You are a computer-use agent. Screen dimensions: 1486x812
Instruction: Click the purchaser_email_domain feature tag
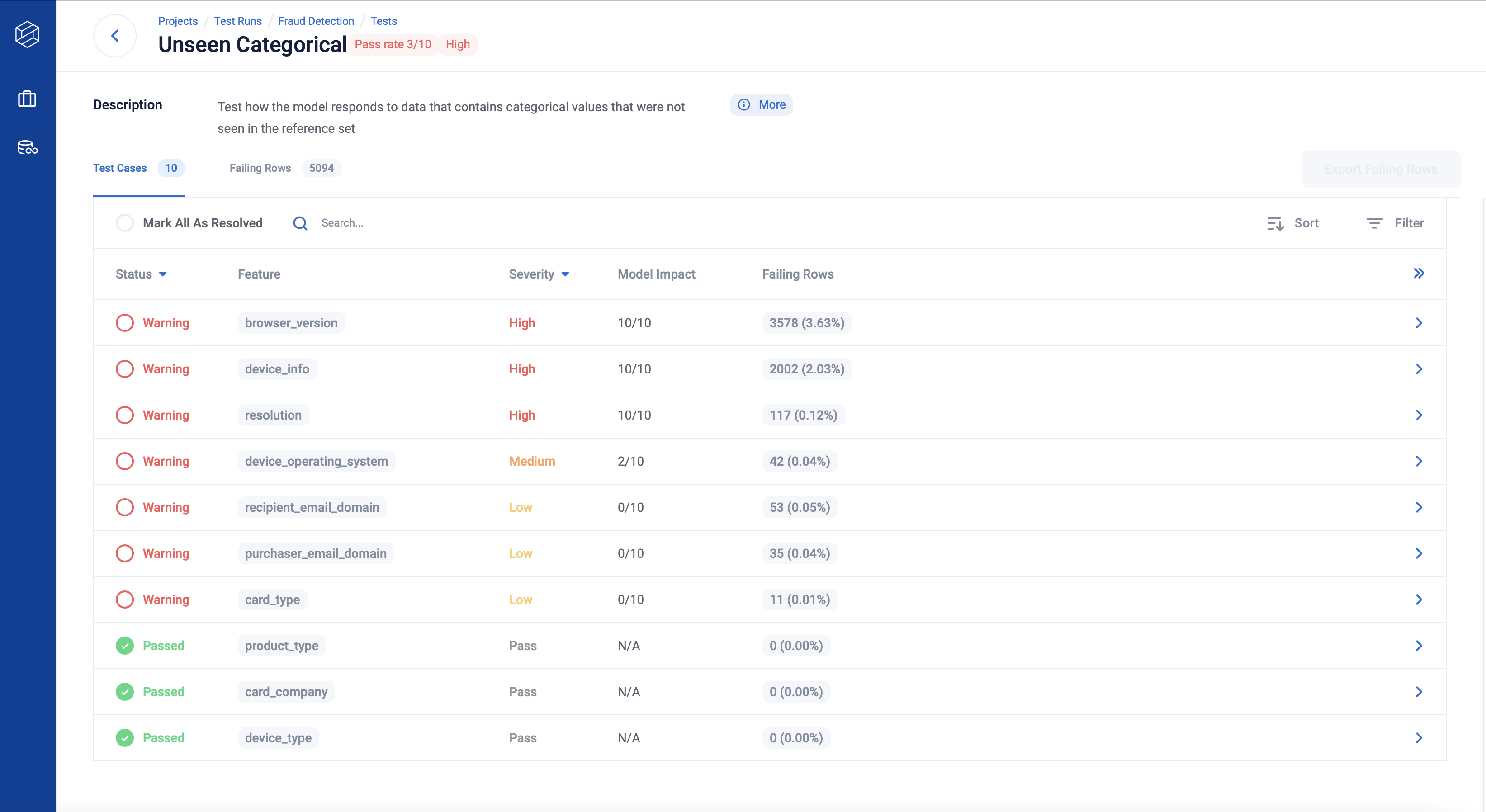pos(316,554)
